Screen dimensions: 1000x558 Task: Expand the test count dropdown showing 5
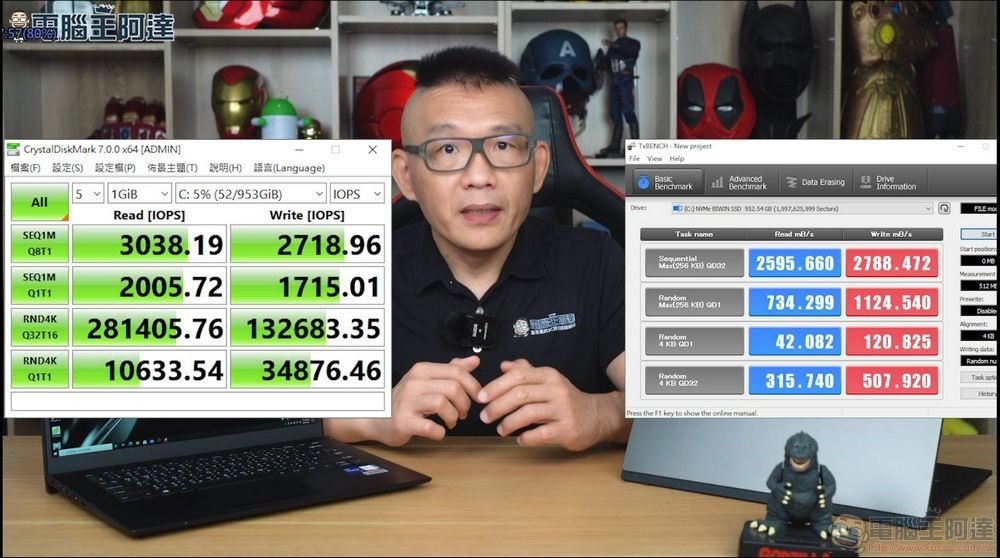click(x=88, y=193)
